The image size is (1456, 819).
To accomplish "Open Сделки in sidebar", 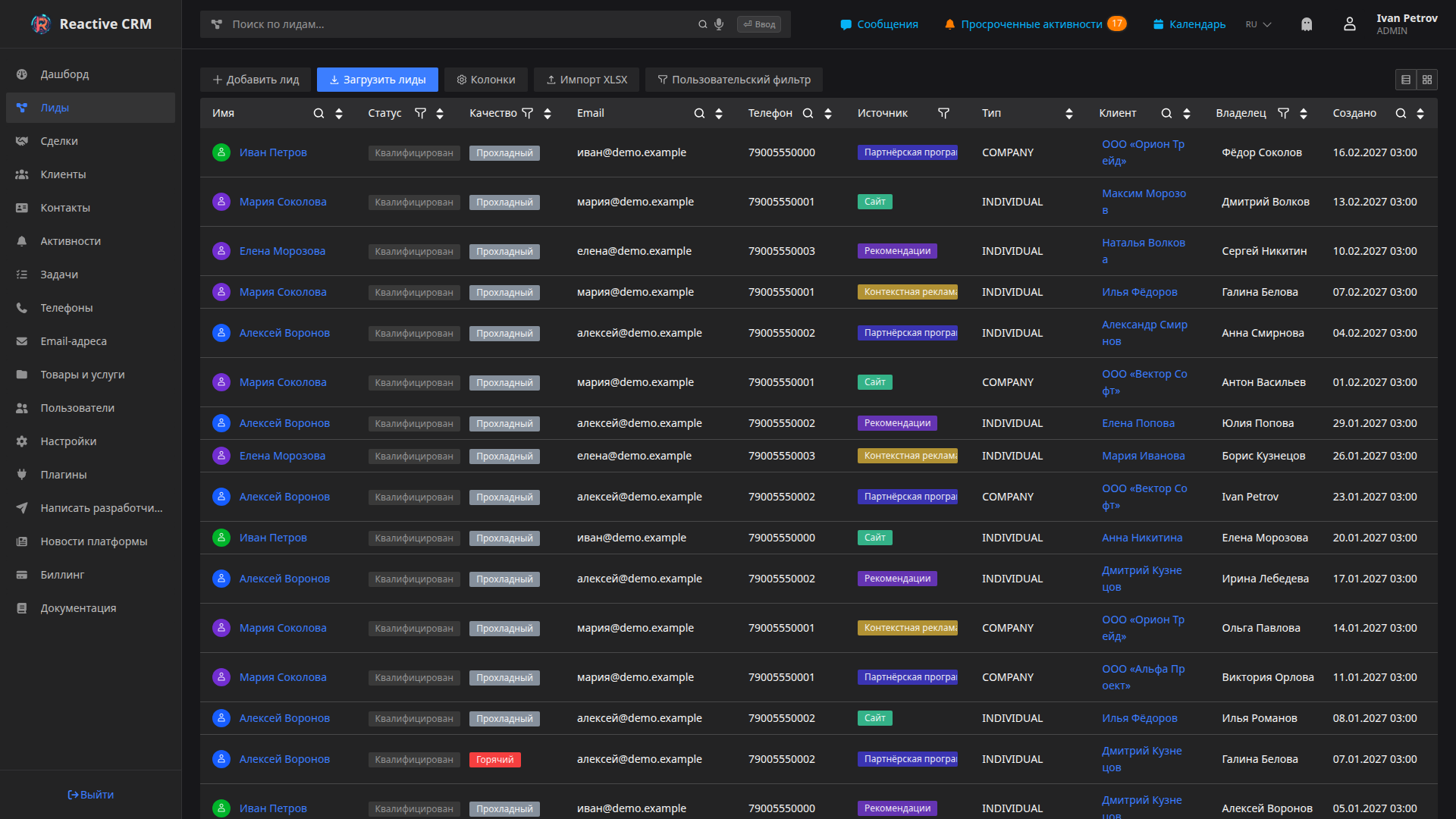I will tap(90, 141).
